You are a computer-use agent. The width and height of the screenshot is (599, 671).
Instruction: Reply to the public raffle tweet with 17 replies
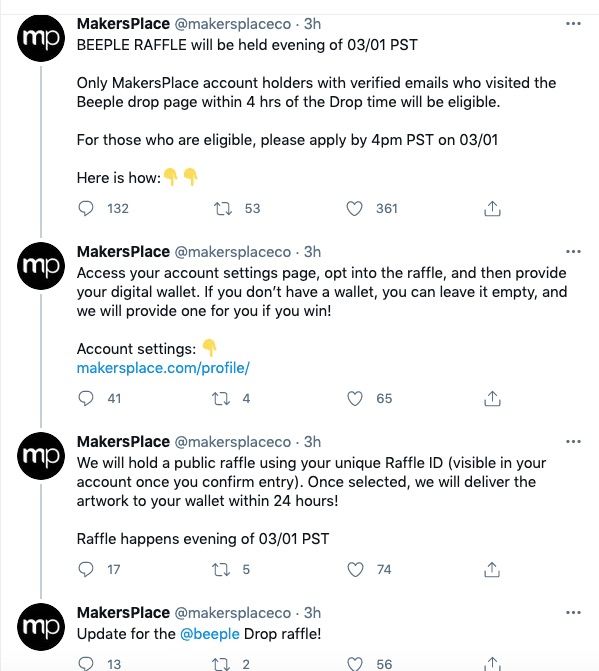coord(86,570)
